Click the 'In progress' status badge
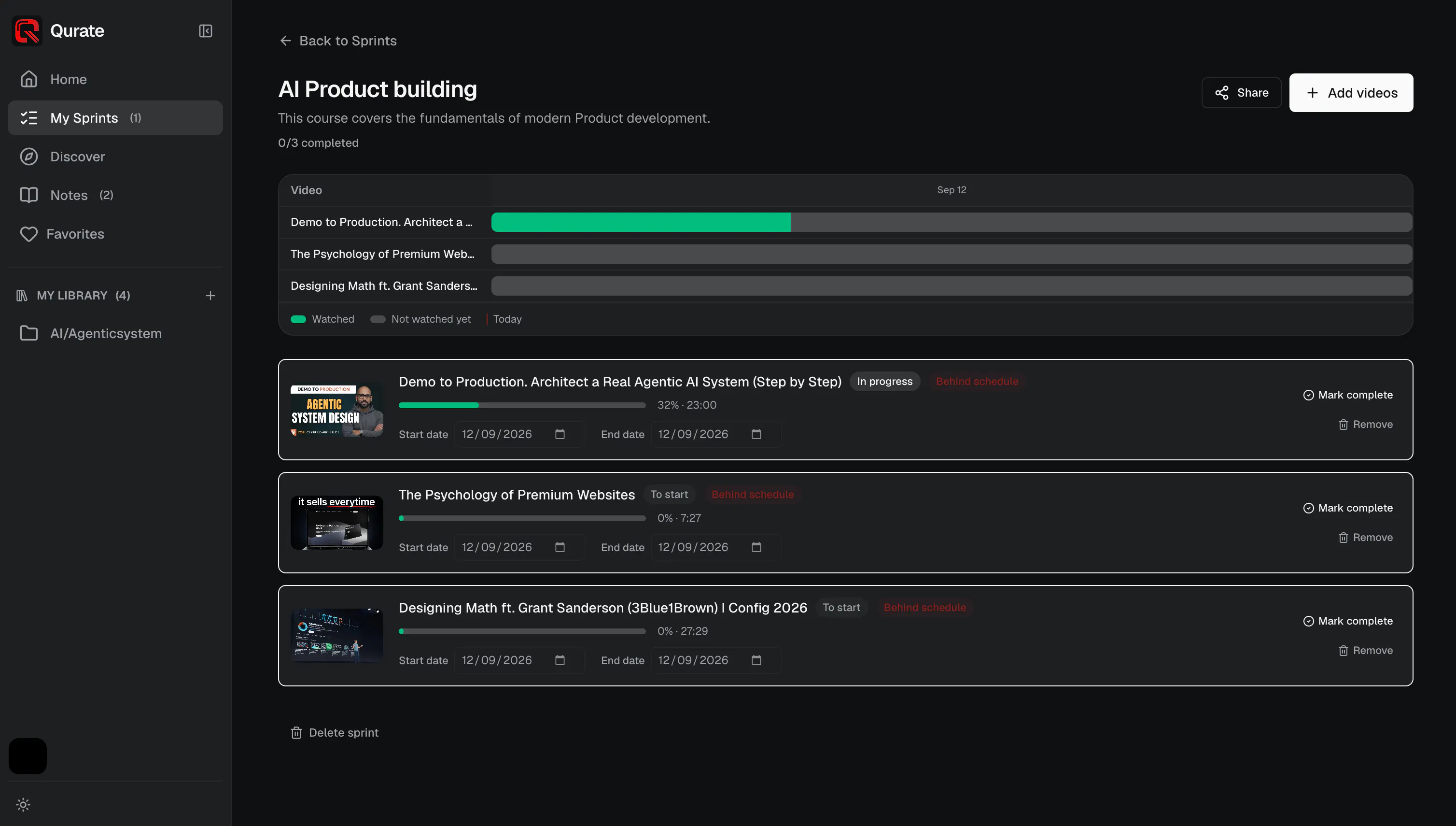 pos(884,381)
